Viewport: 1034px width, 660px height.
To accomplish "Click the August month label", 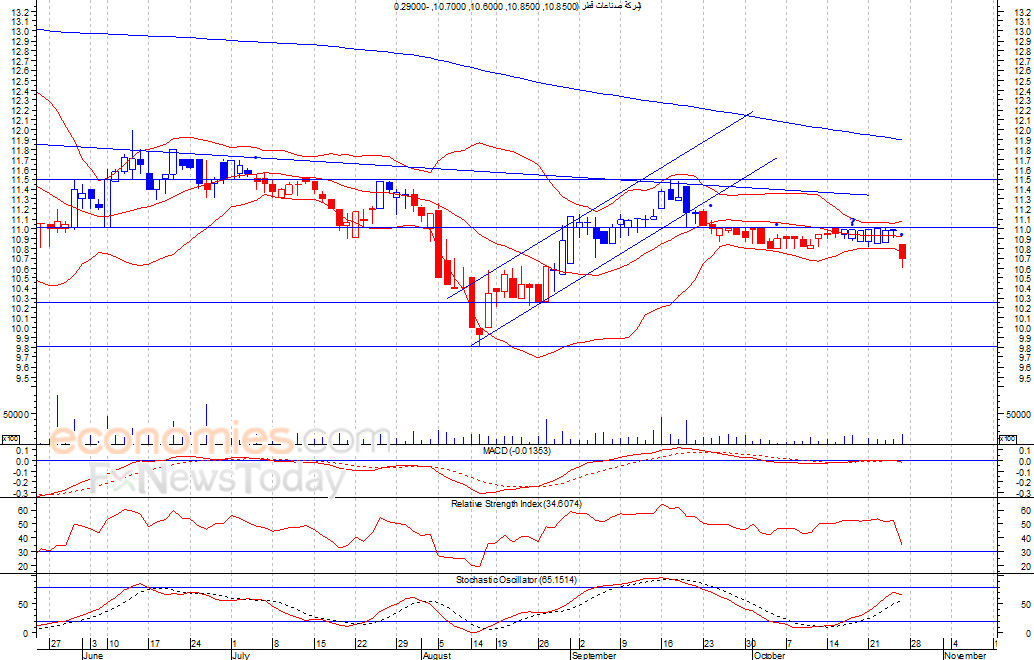I will click(437, 655).
